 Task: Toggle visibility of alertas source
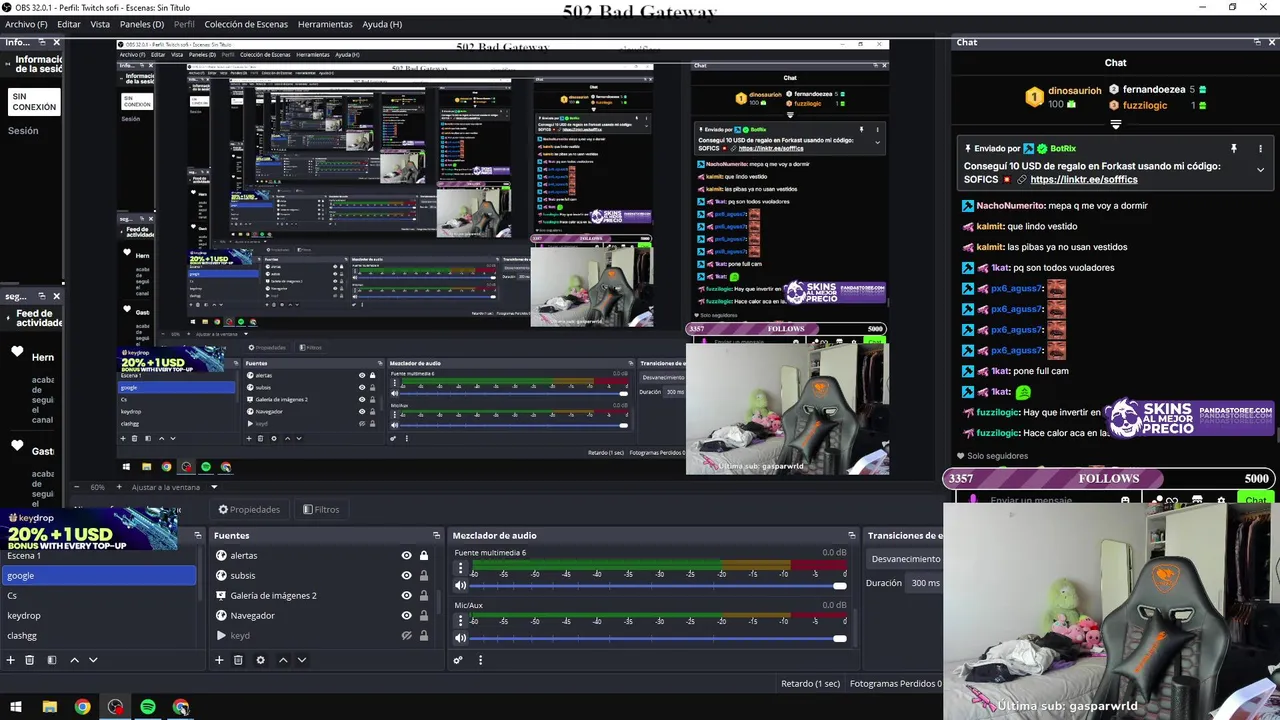[406, 555]
